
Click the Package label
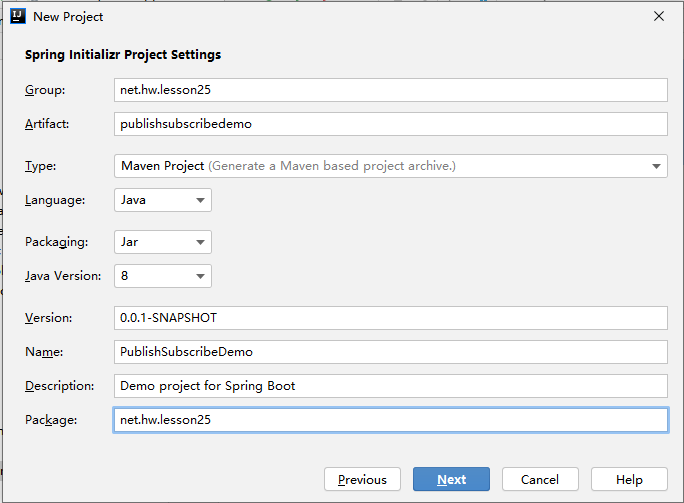(x=51, y=420)
